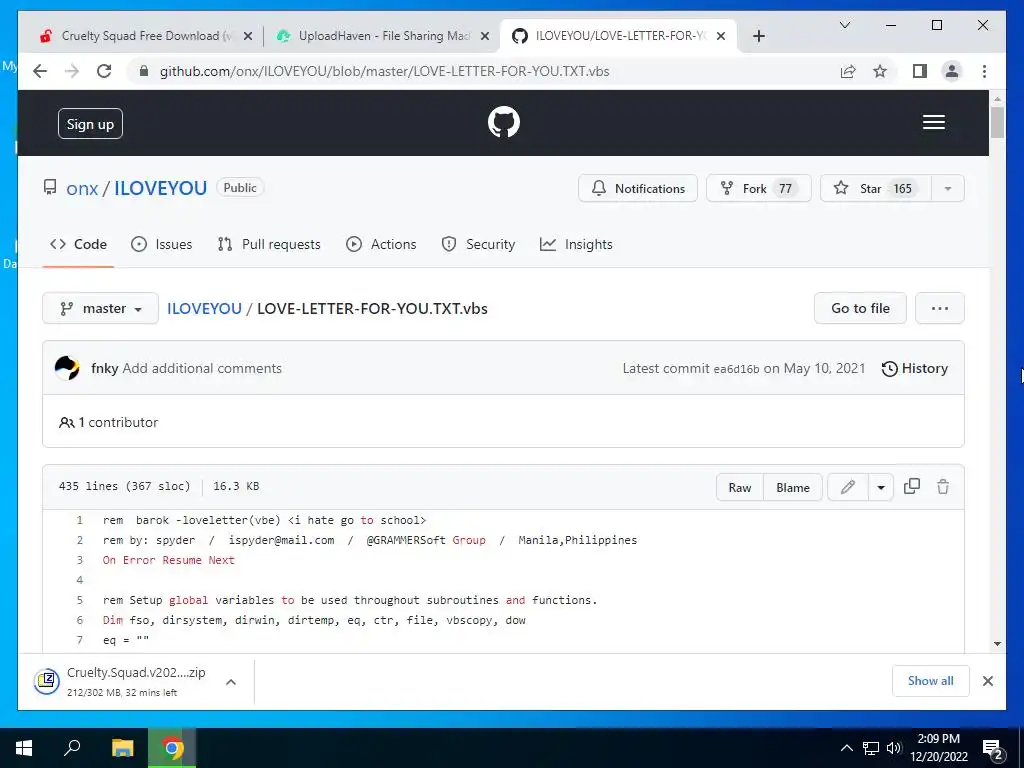Share this page icon

point(848,71)
